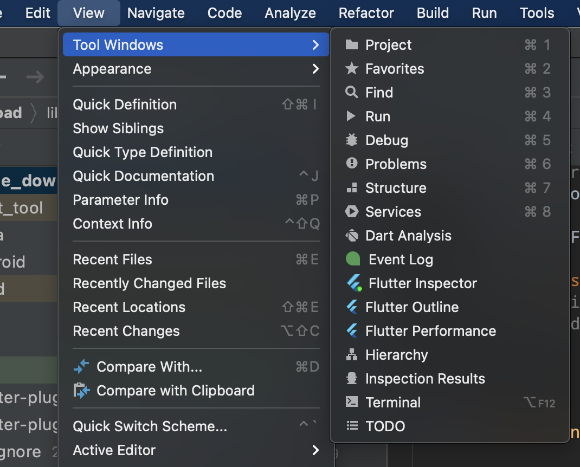Viewport: 580px width, 467px height.
Task: Click the Compare With arrows icon
Action: (x=81, y=366)
